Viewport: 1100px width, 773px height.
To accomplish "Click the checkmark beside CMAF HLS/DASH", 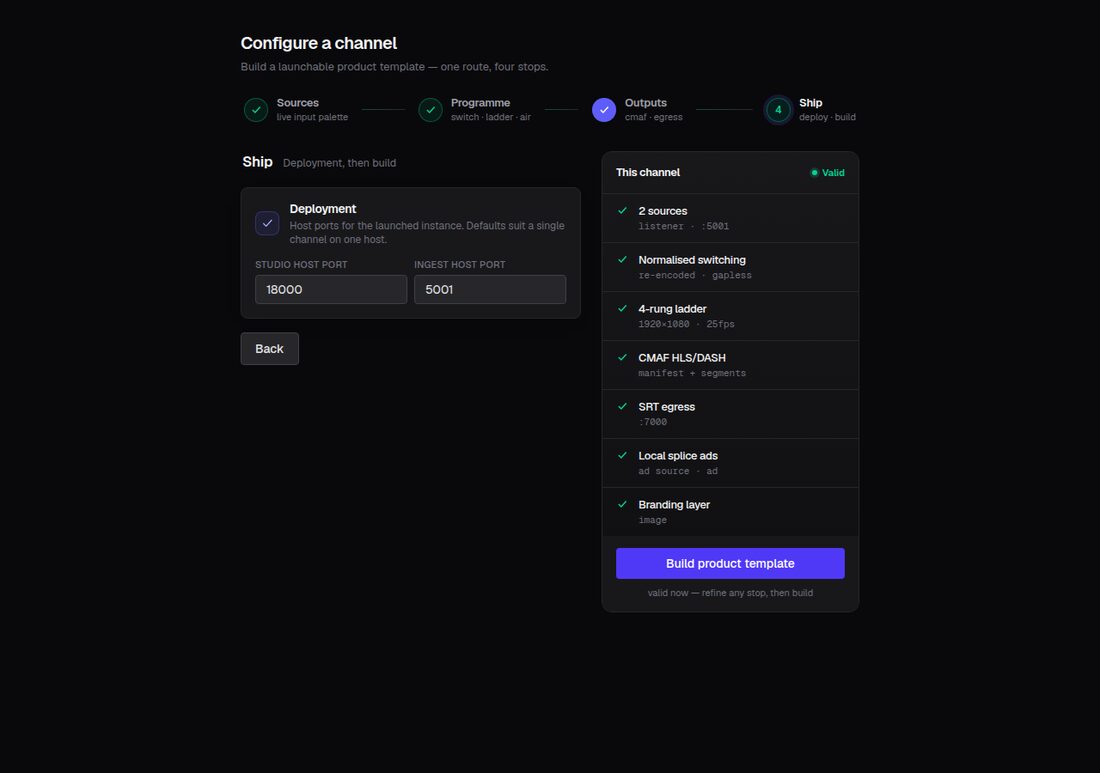I will (x=622, y=358).
